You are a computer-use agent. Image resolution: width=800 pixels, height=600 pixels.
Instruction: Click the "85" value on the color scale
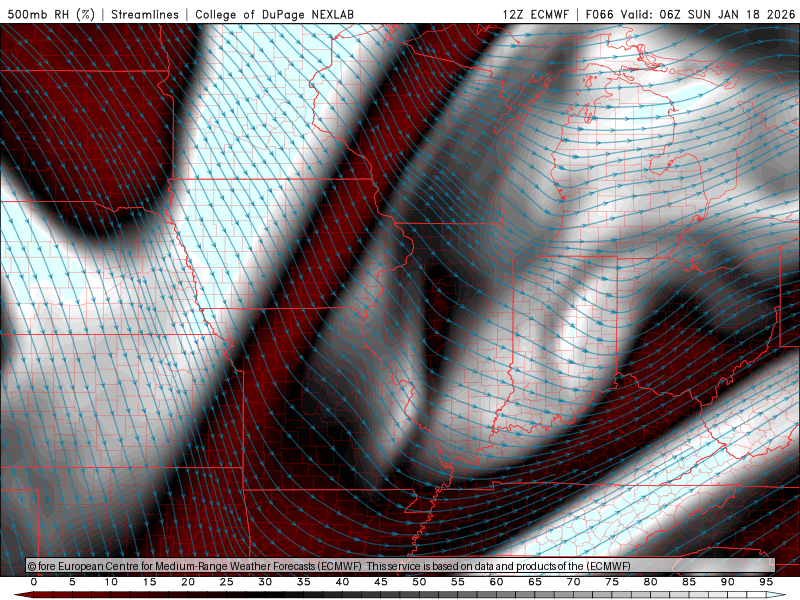(689, 582)
